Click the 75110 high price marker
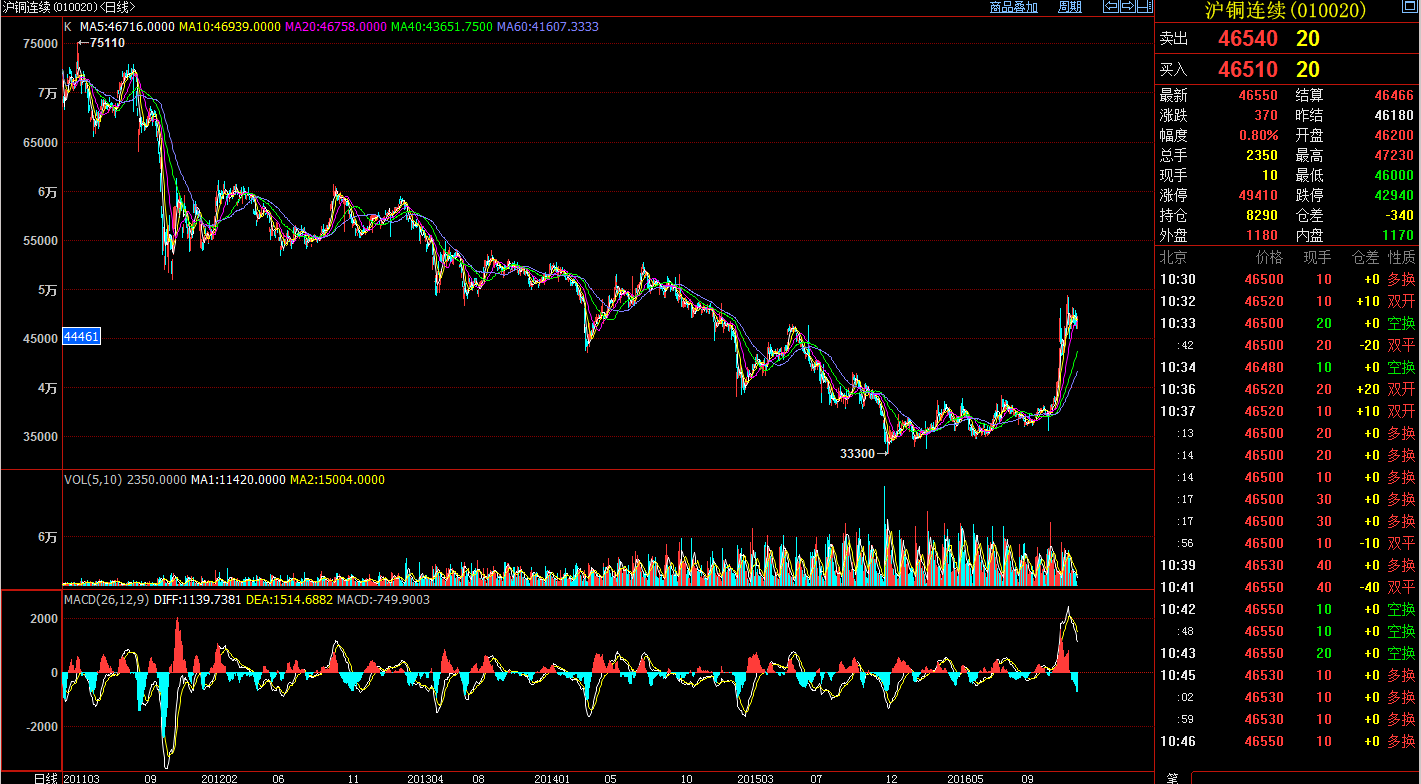The image size is (1421, 784). tap(107, 43)
